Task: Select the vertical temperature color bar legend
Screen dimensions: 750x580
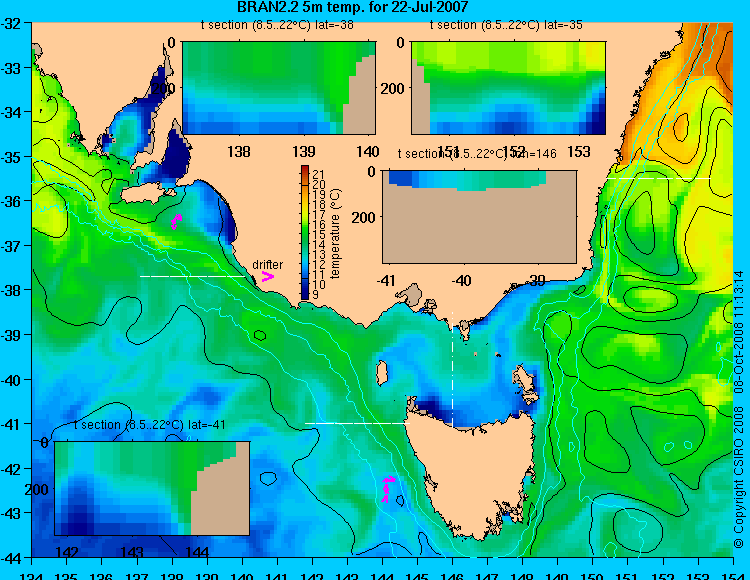Action: [x=305, y=232]
